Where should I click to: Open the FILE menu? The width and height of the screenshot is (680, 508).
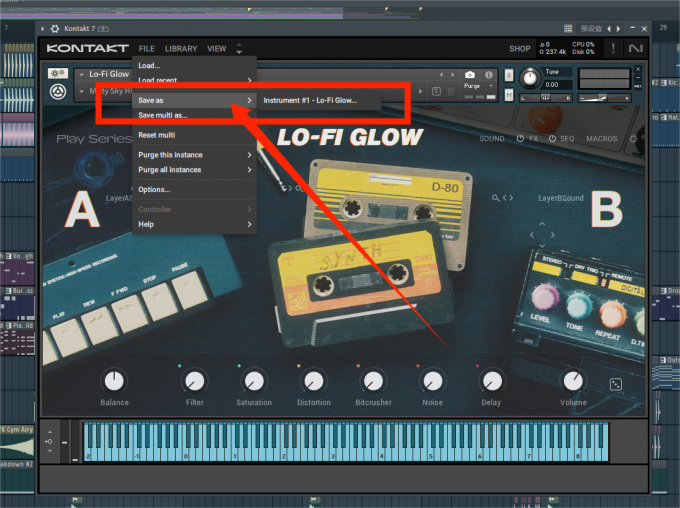click(x=147, y=49)
